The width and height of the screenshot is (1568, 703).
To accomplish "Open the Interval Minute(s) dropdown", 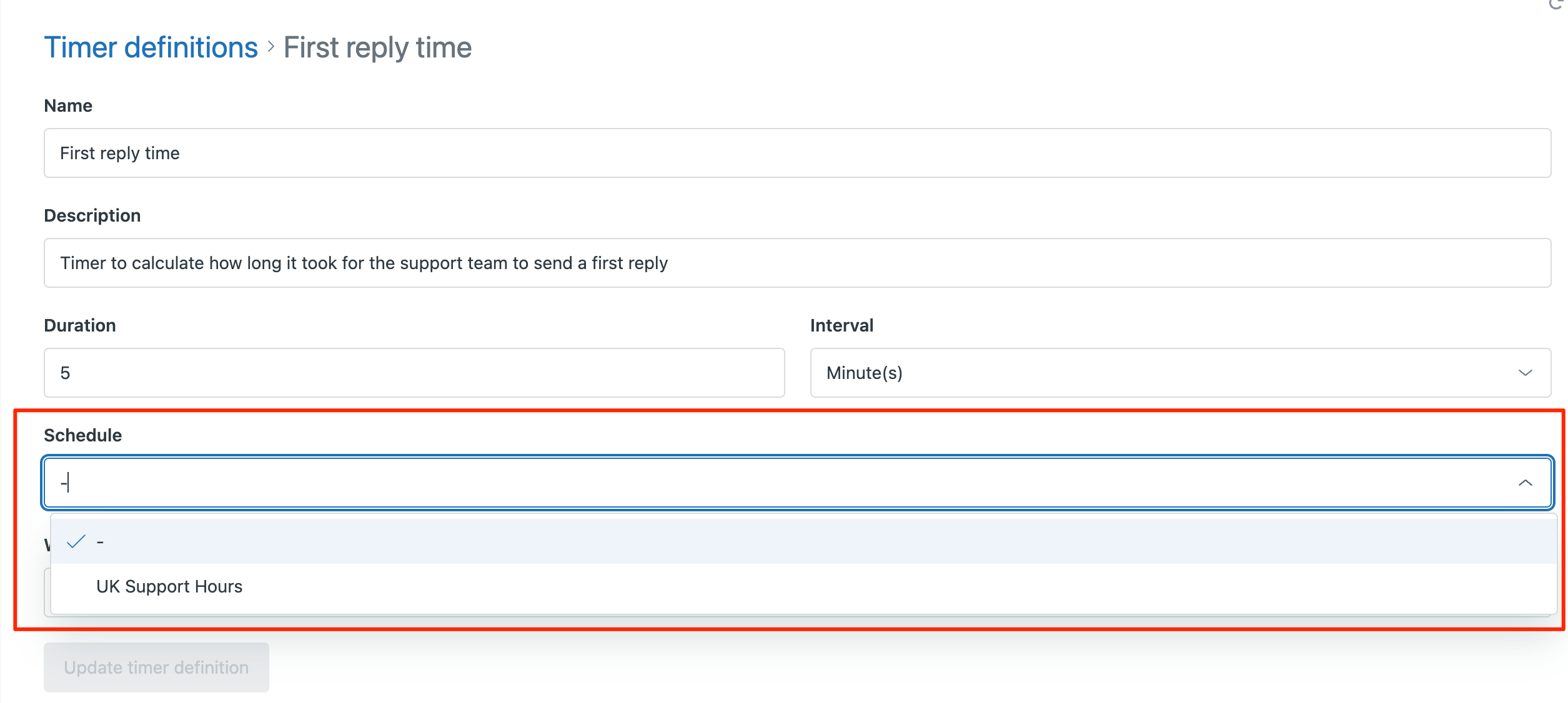I will 1180,373.
